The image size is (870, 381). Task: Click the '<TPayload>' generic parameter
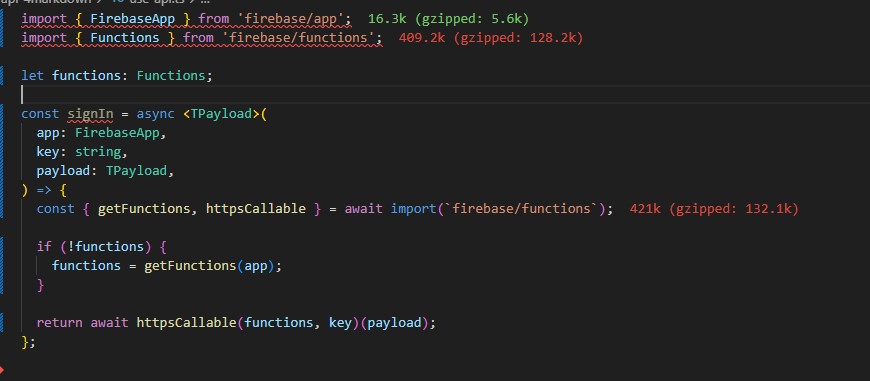click(221, 114)
